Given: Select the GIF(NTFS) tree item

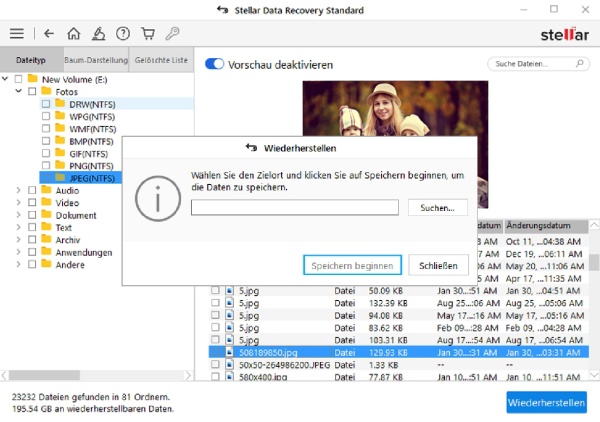Looking at the screenshot, I should point(88,153).
